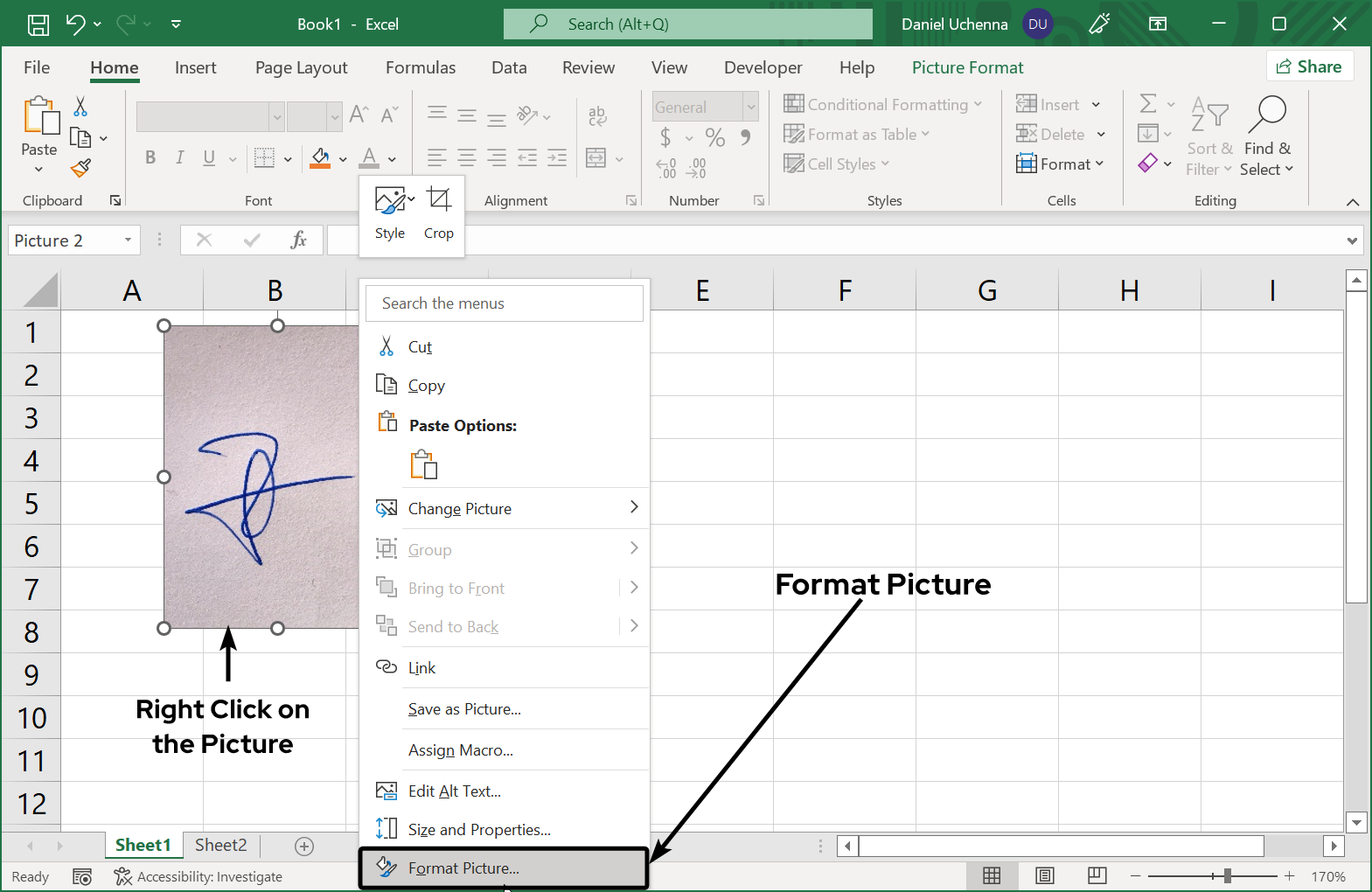
Task: Open the Format dropdown in Cells group
Action: pos(1060,164)
